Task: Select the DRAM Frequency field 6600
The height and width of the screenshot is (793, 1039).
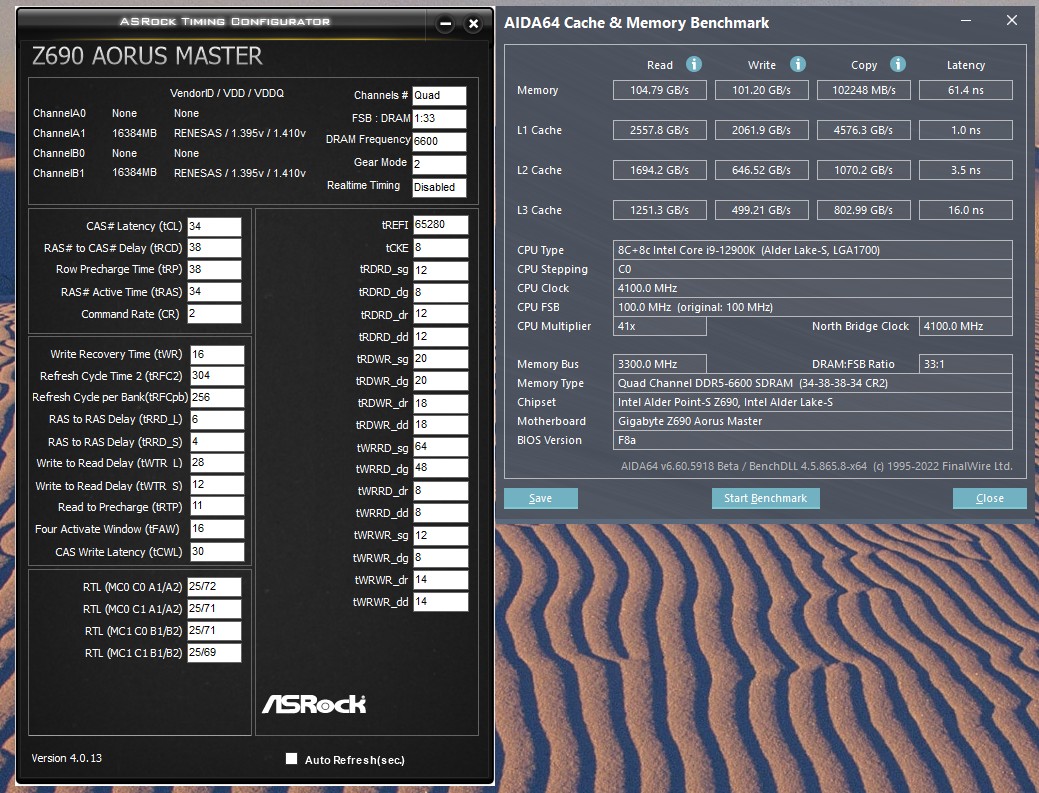Action: click(439, 141)
